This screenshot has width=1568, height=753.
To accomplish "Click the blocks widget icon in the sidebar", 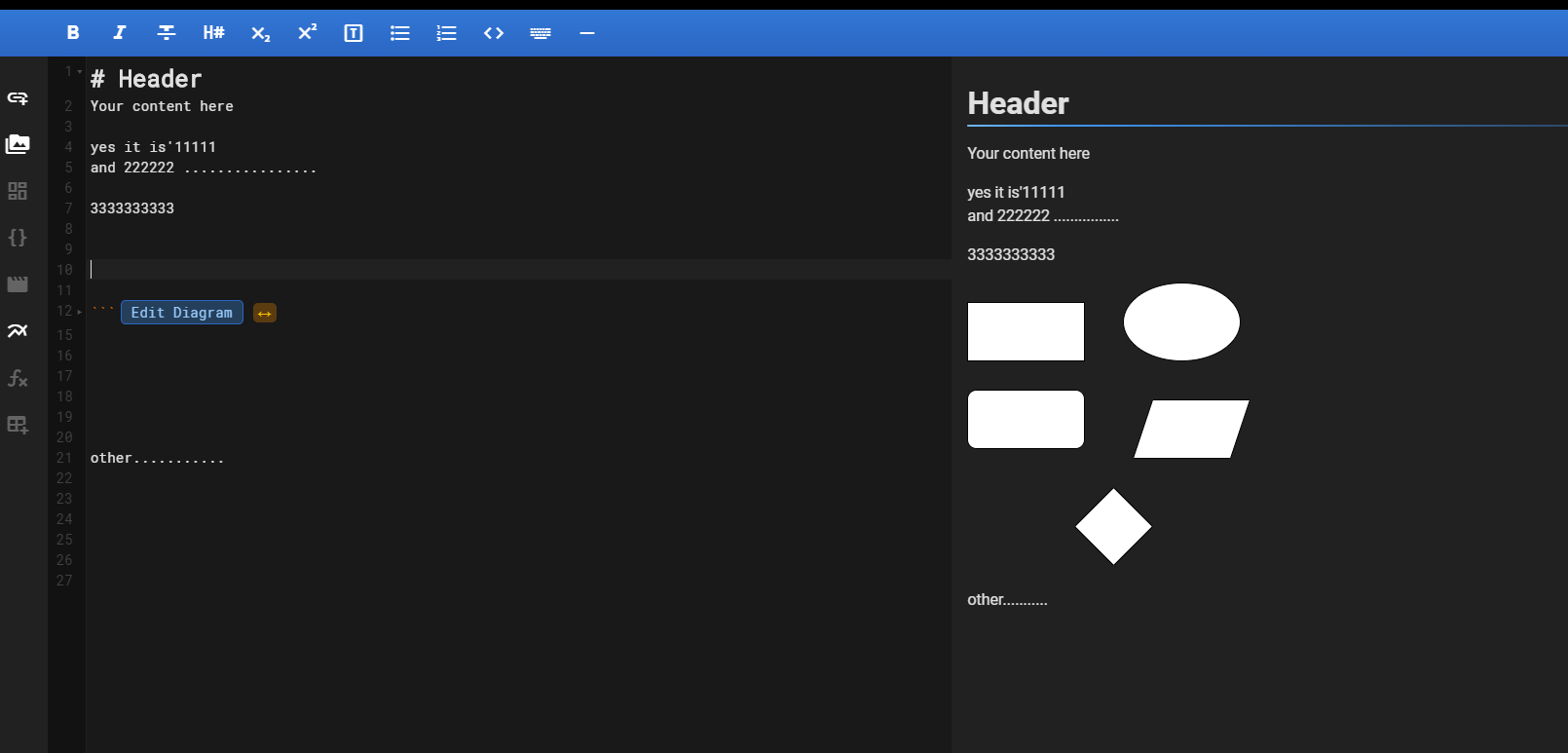I will coord(18,191).
